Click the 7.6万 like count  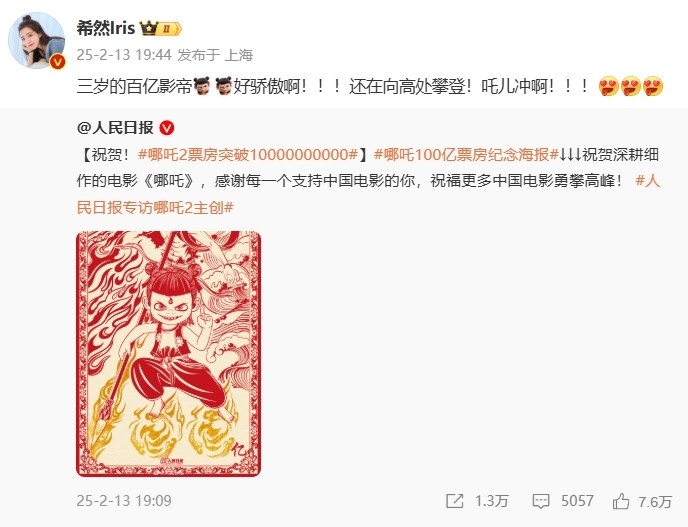(655, 501)
